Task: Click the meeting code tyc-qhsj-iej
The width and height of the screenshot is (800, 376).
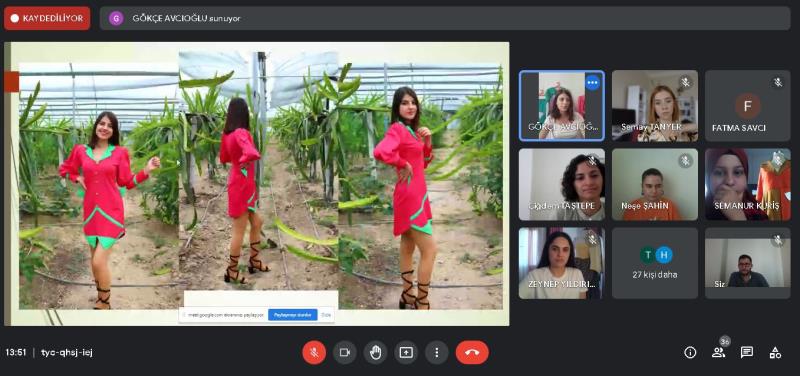Action: 67,353
